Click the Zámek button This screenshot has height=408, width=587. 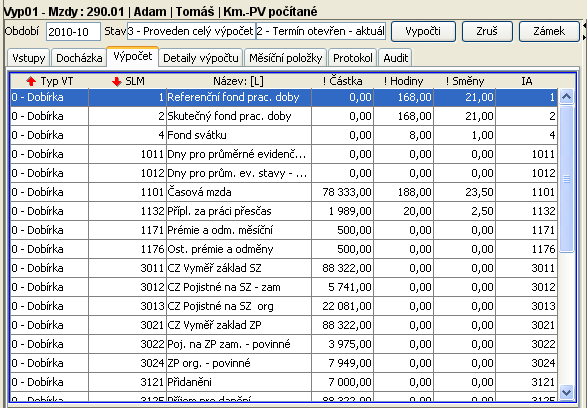point(549,31)
